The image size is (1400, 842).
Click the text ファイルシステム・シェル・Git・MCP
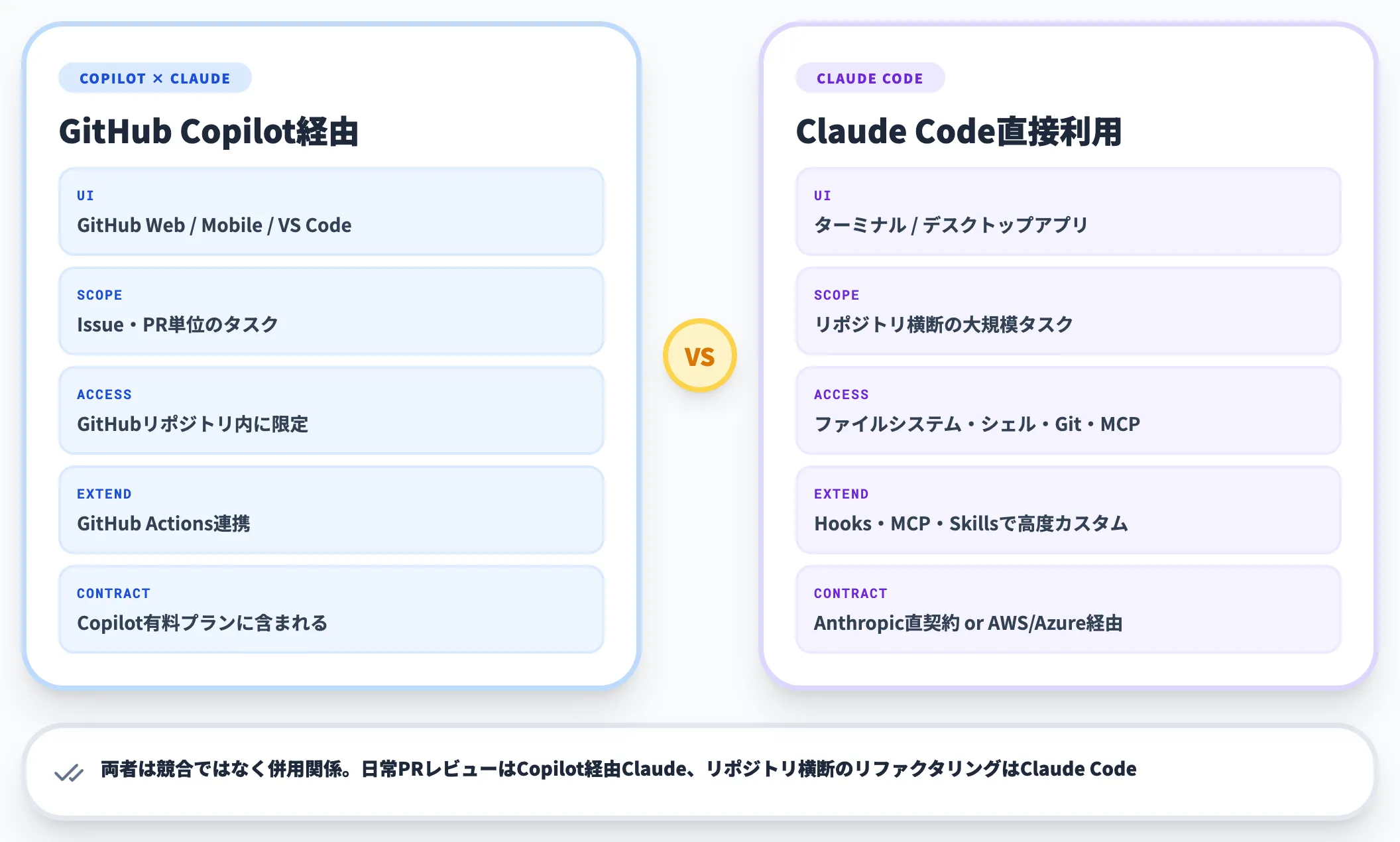coord(977,424)
